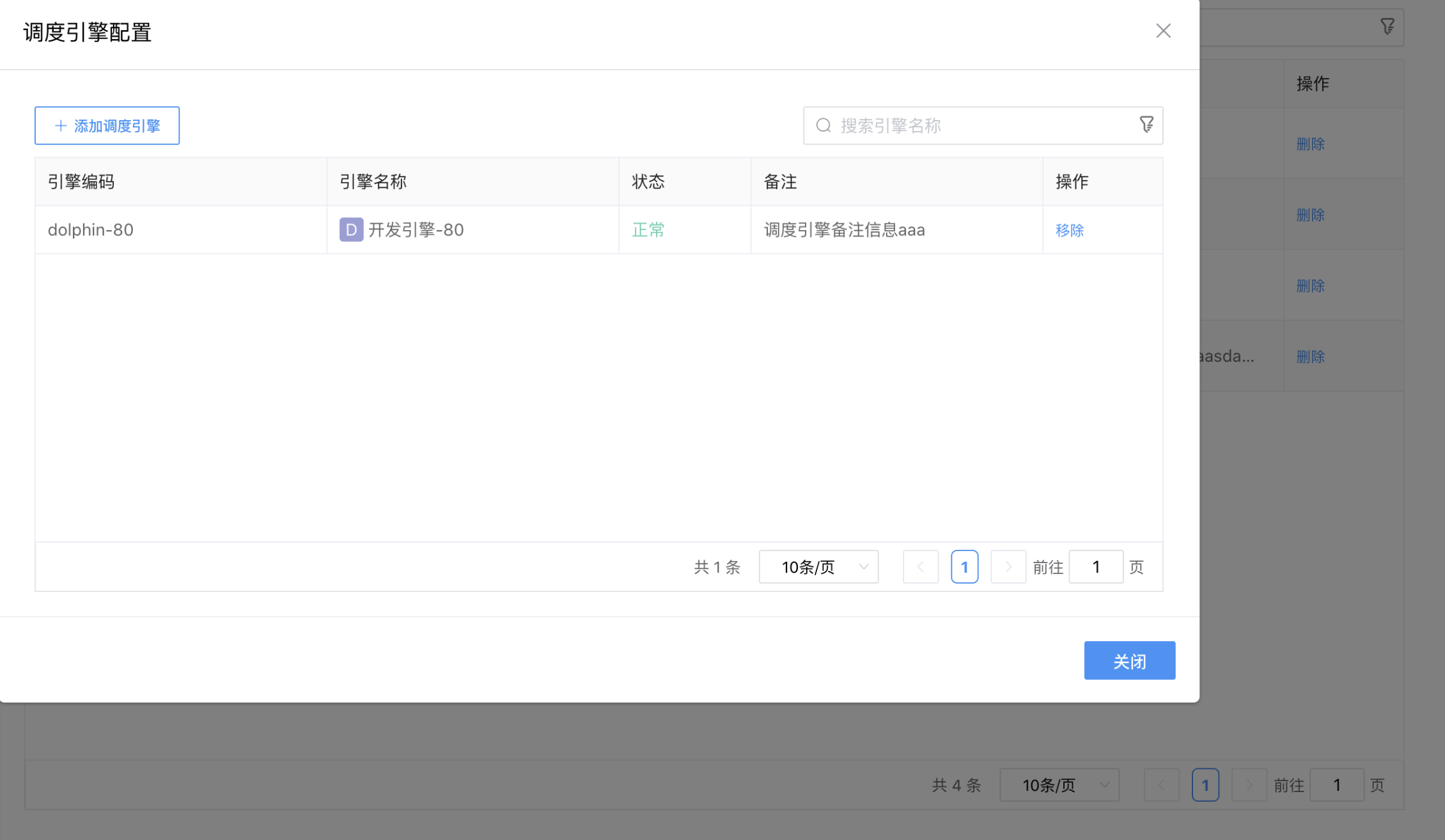Open the add scheduling engine form
Viewport: 1445px width, 840px height.
107,125
